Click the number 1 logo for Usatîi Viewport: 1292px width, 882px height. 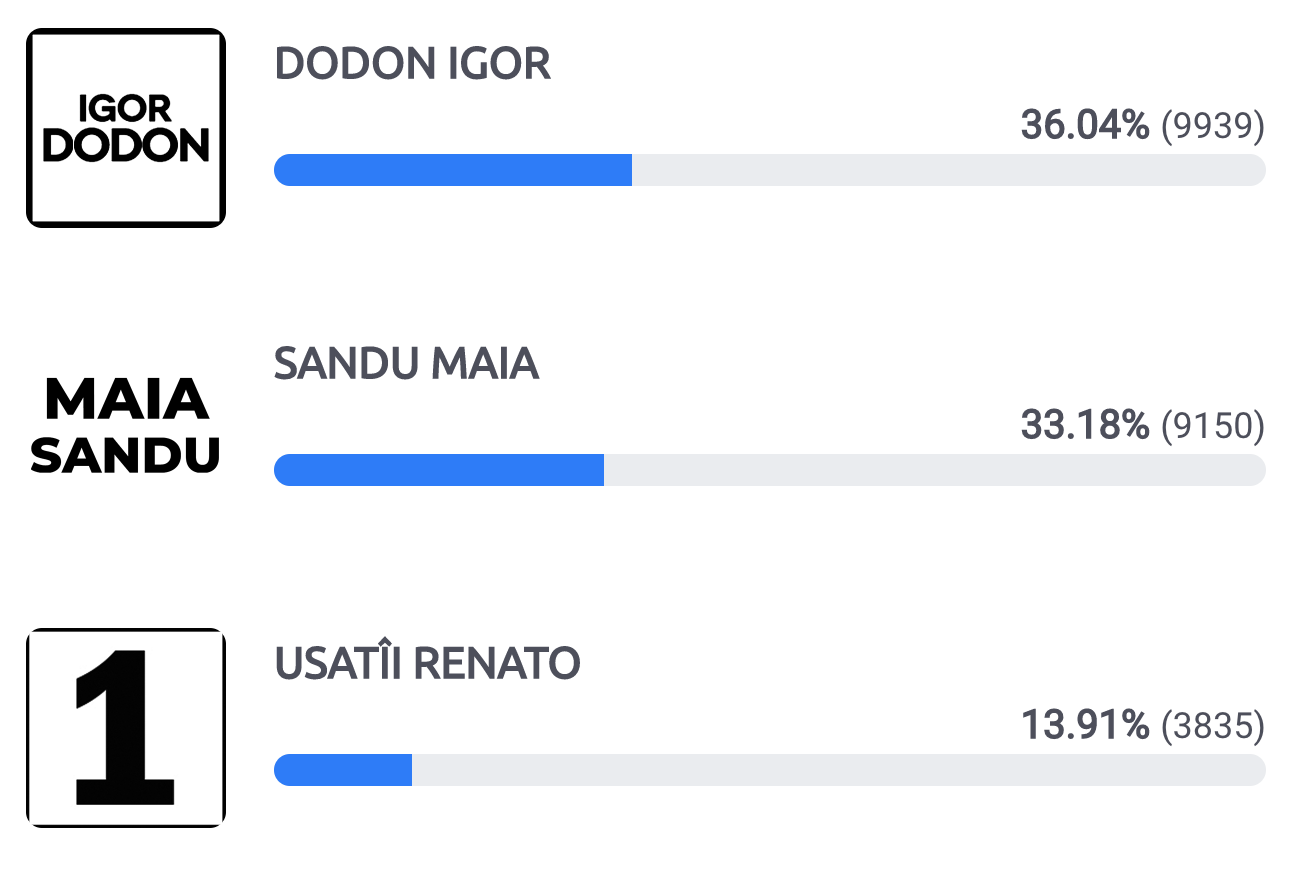click(126, 728)
